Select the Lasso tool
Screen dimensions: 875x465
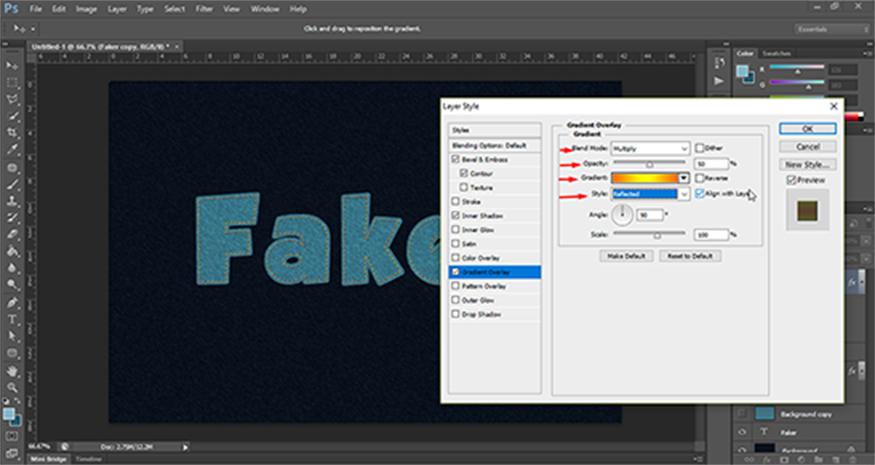click(12, 99)
